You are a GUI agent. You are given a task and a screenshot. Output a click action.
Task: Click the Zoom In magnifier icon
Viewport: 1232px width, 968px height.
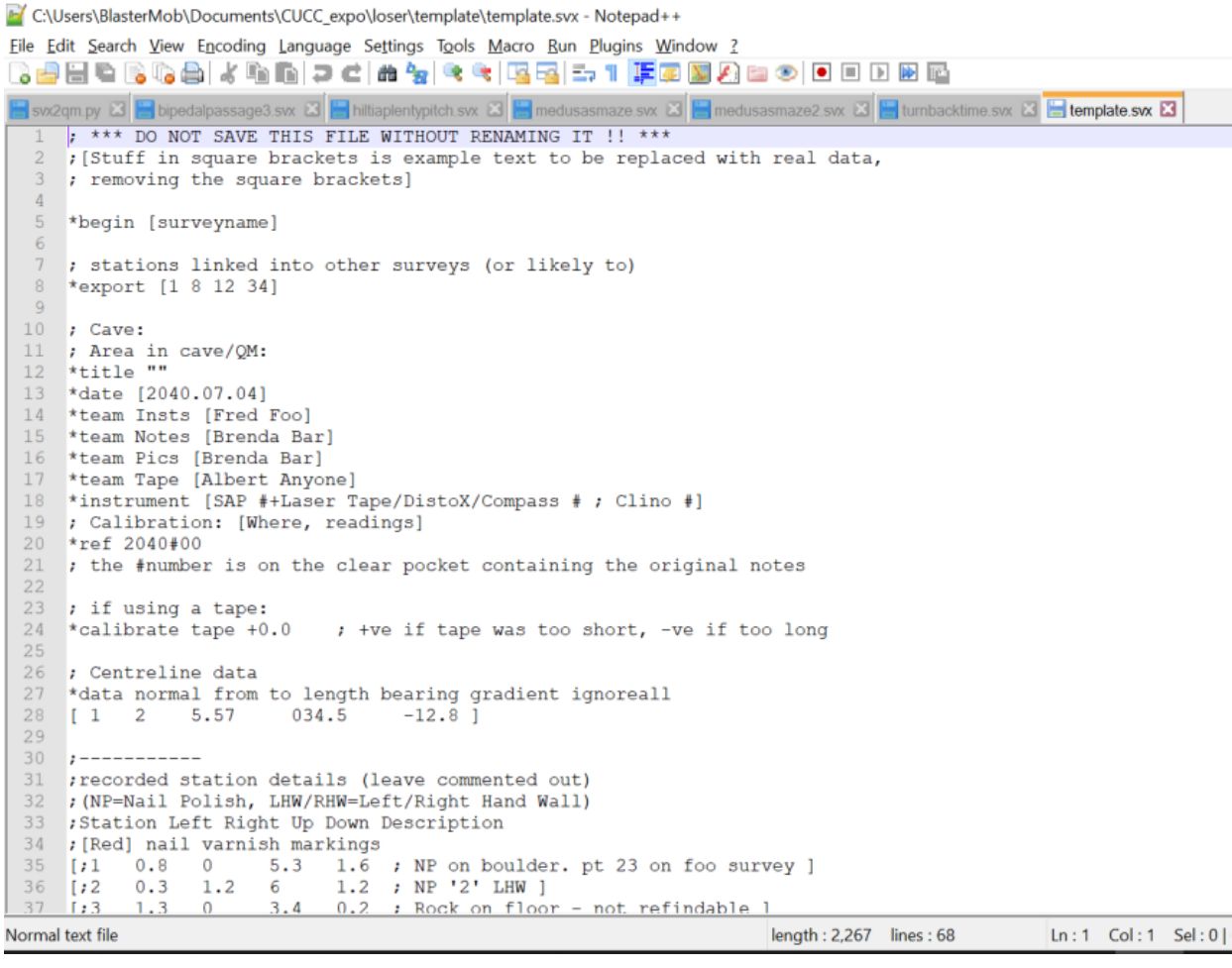click(x=453, y=73)
